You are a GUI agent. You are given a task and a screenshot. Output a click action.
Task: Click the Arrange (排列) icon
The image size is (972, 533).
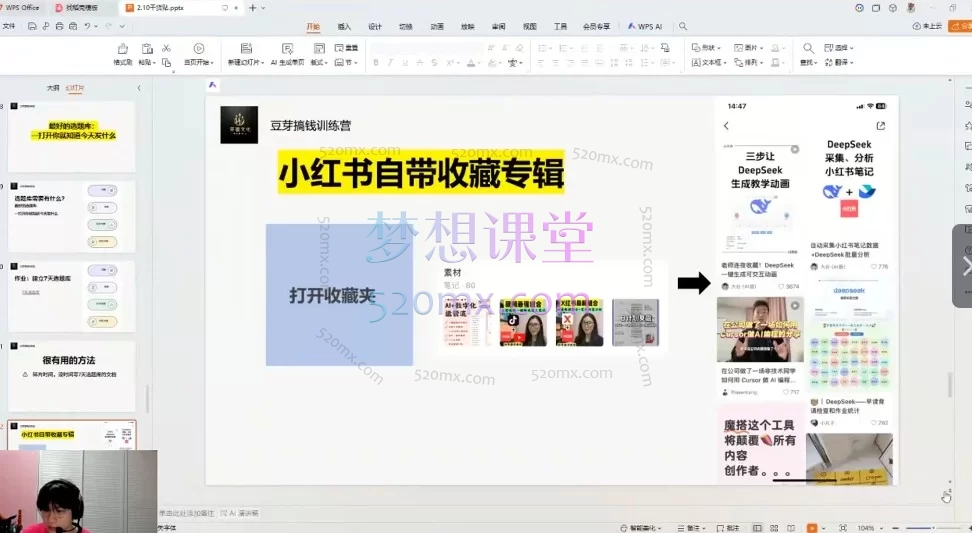(739, 63)
